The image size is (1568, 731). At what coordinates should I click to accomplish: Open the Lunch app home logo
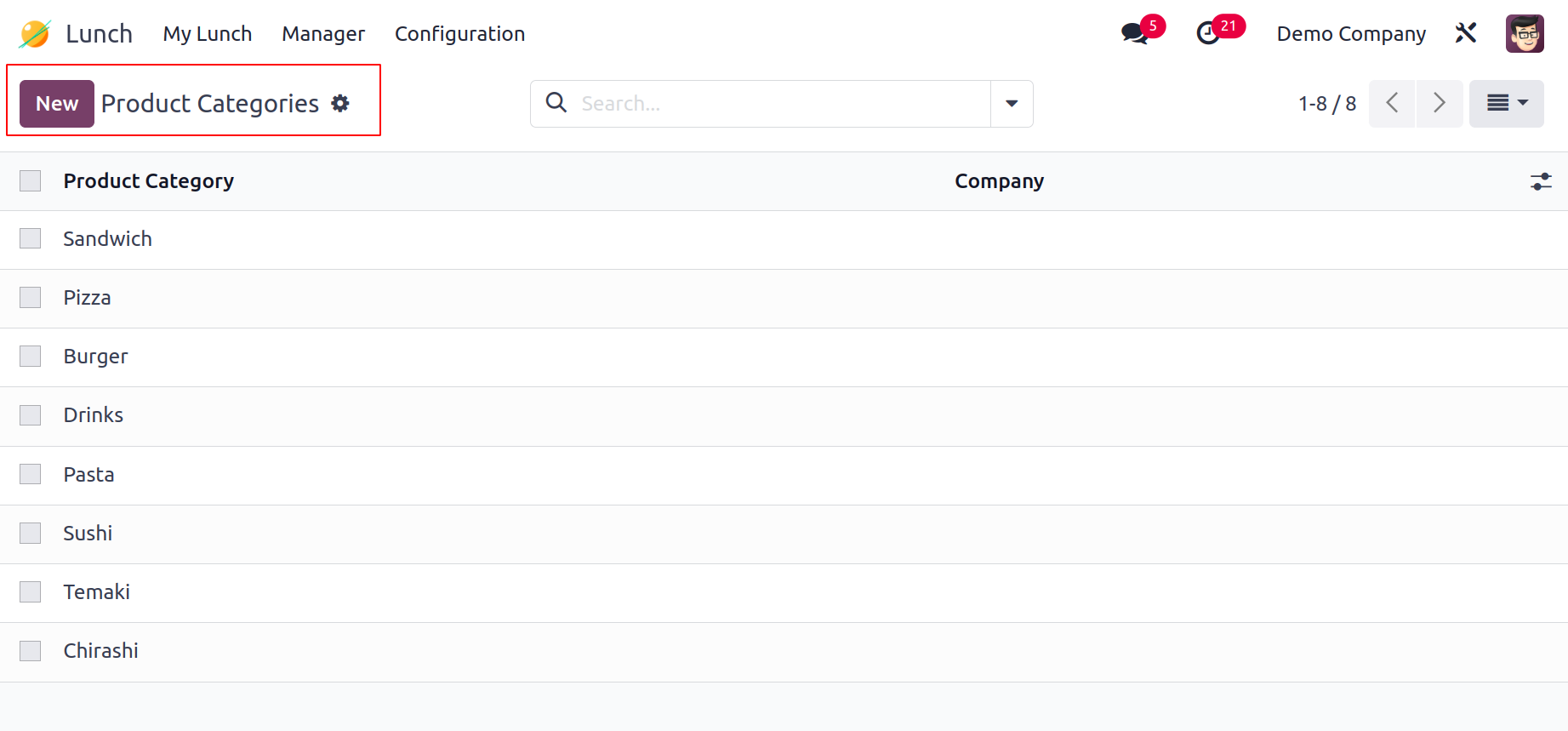(35, 34)
